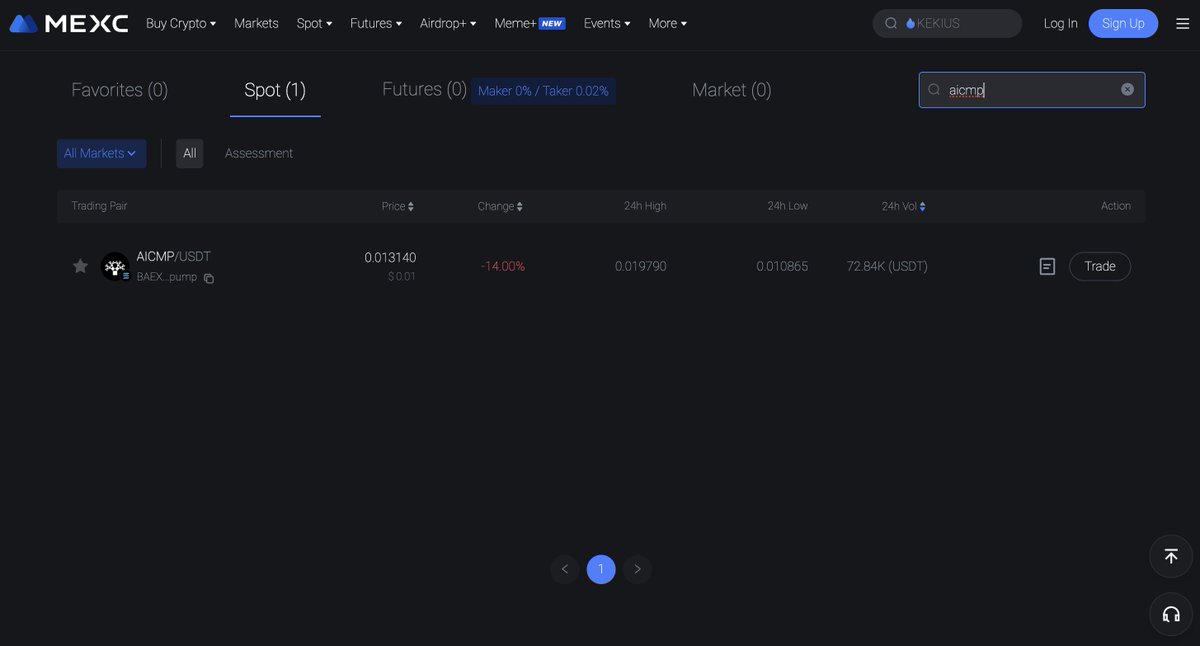Expand Events menu
Viewport: 1200px width, 646px height.
coord(607,23)
